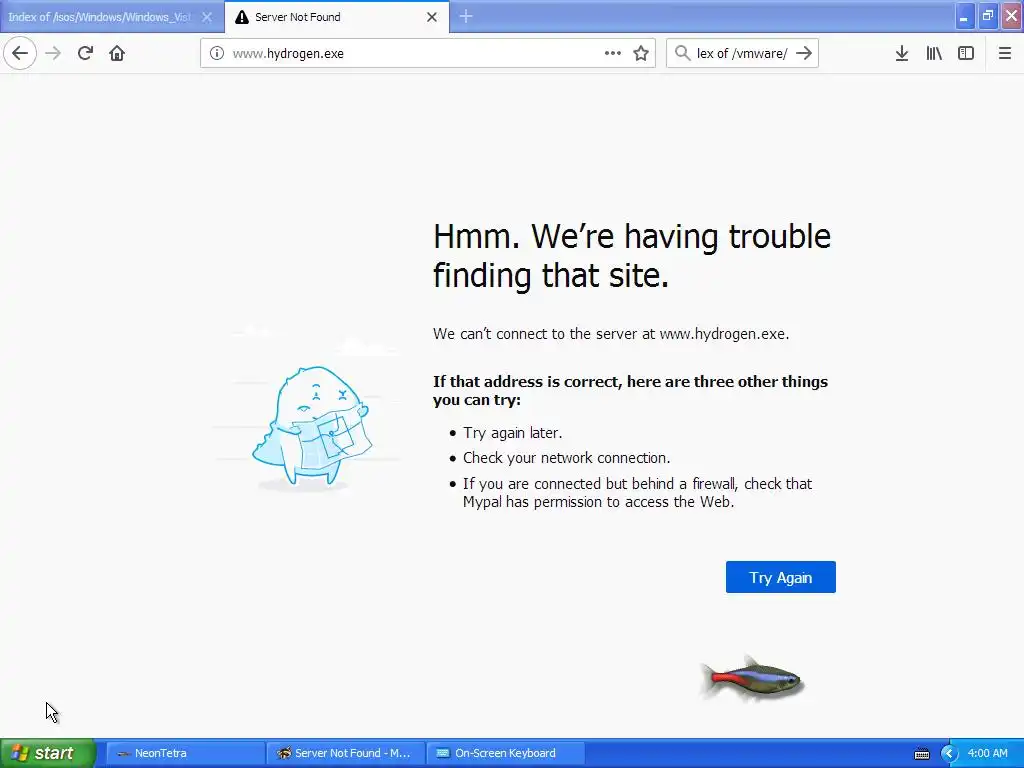Click the confused dinosaur illustration
Viewport: 1024px width, 768px height.
312,427
